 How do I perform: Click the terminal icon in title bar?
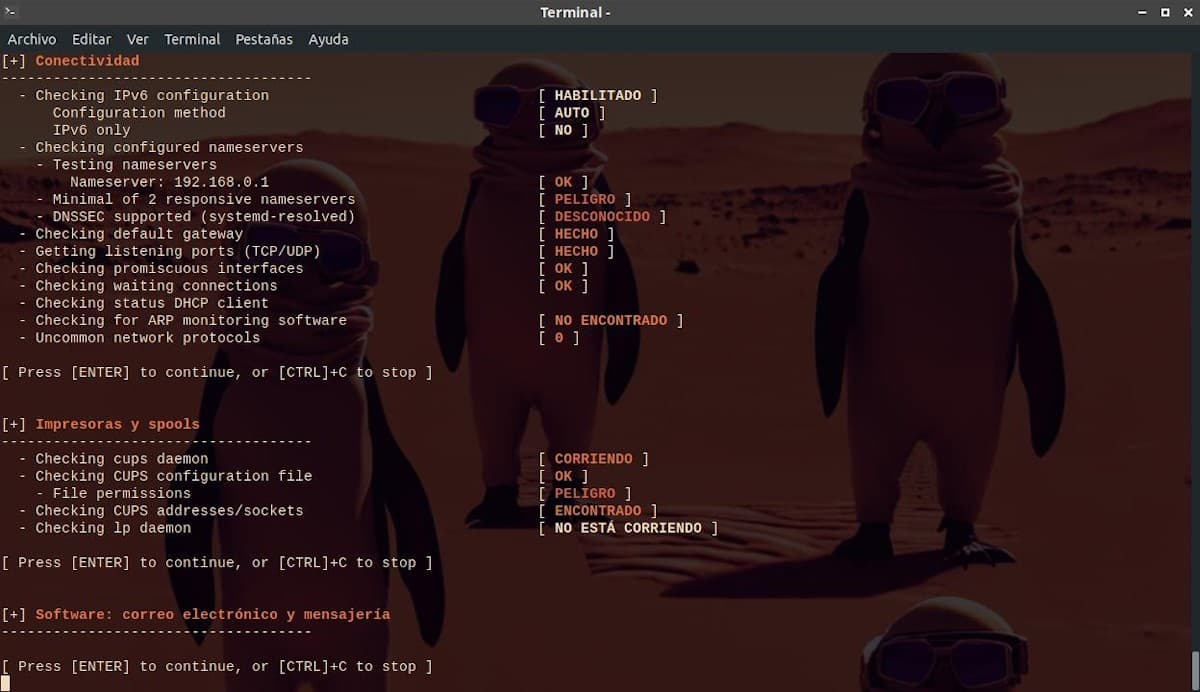12,12
